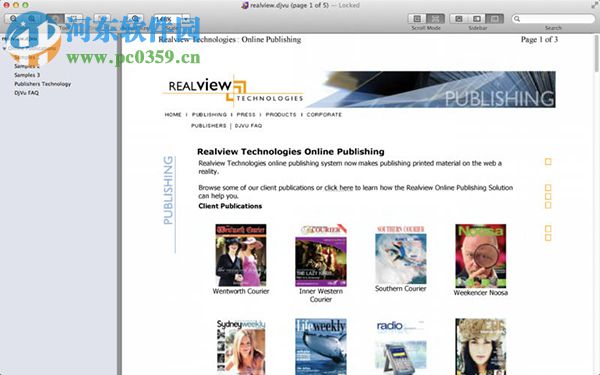
Task: Click HOME in the page navigation
Action: [x=173, y=114]
